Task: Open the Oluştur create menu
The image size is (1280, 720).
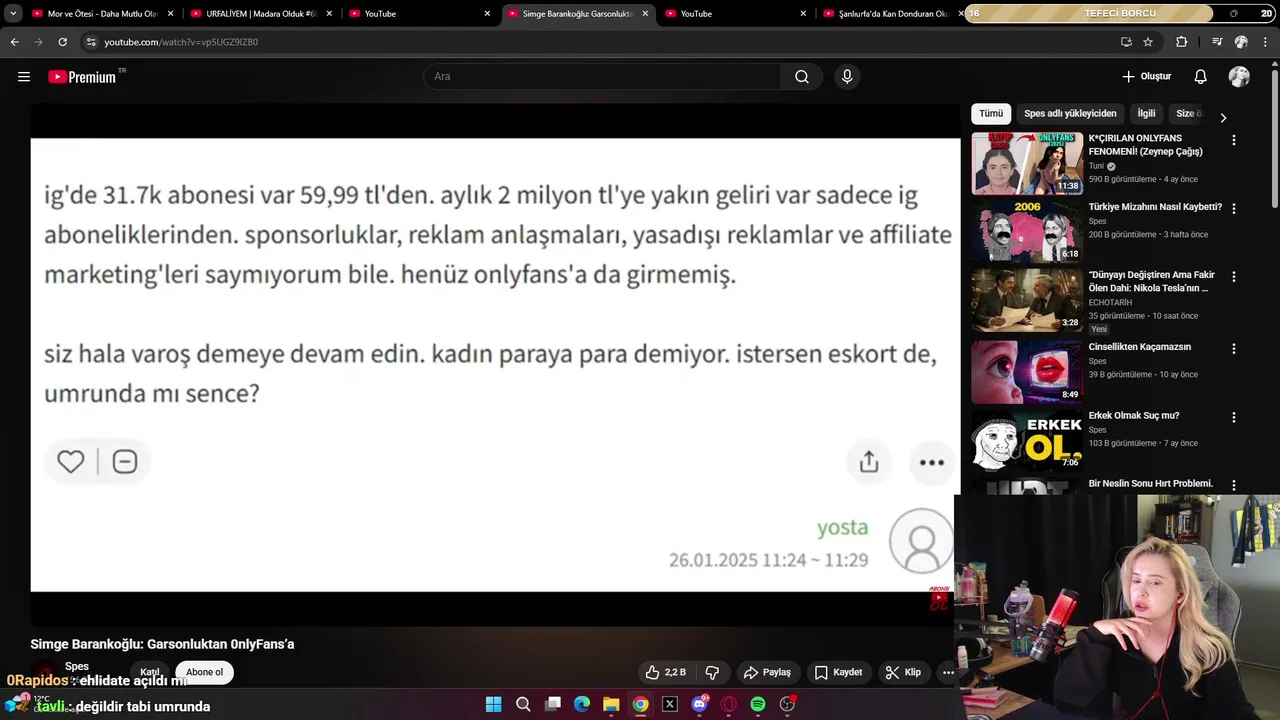Action: click(x=1146, y=77)
